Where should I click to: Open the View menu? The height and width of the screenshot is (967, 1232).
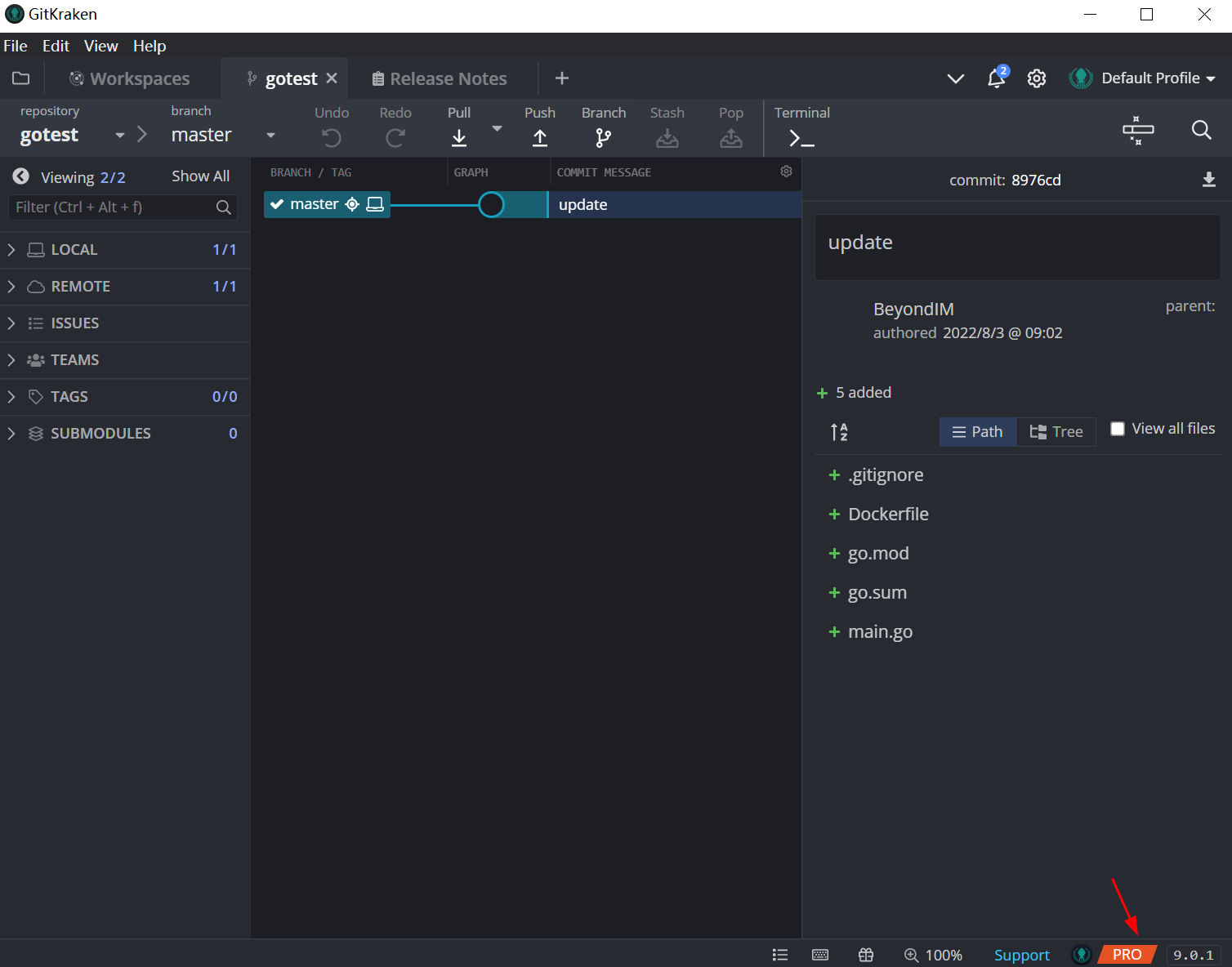pyautogui.click(x=101, y=46)
